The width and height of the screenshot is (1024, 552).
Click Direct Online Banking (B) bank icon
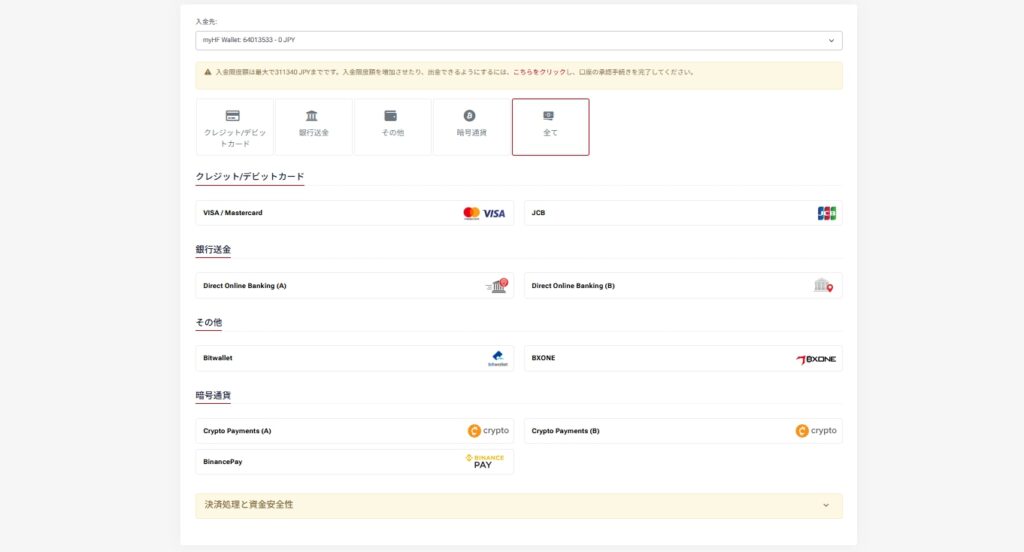823,286
